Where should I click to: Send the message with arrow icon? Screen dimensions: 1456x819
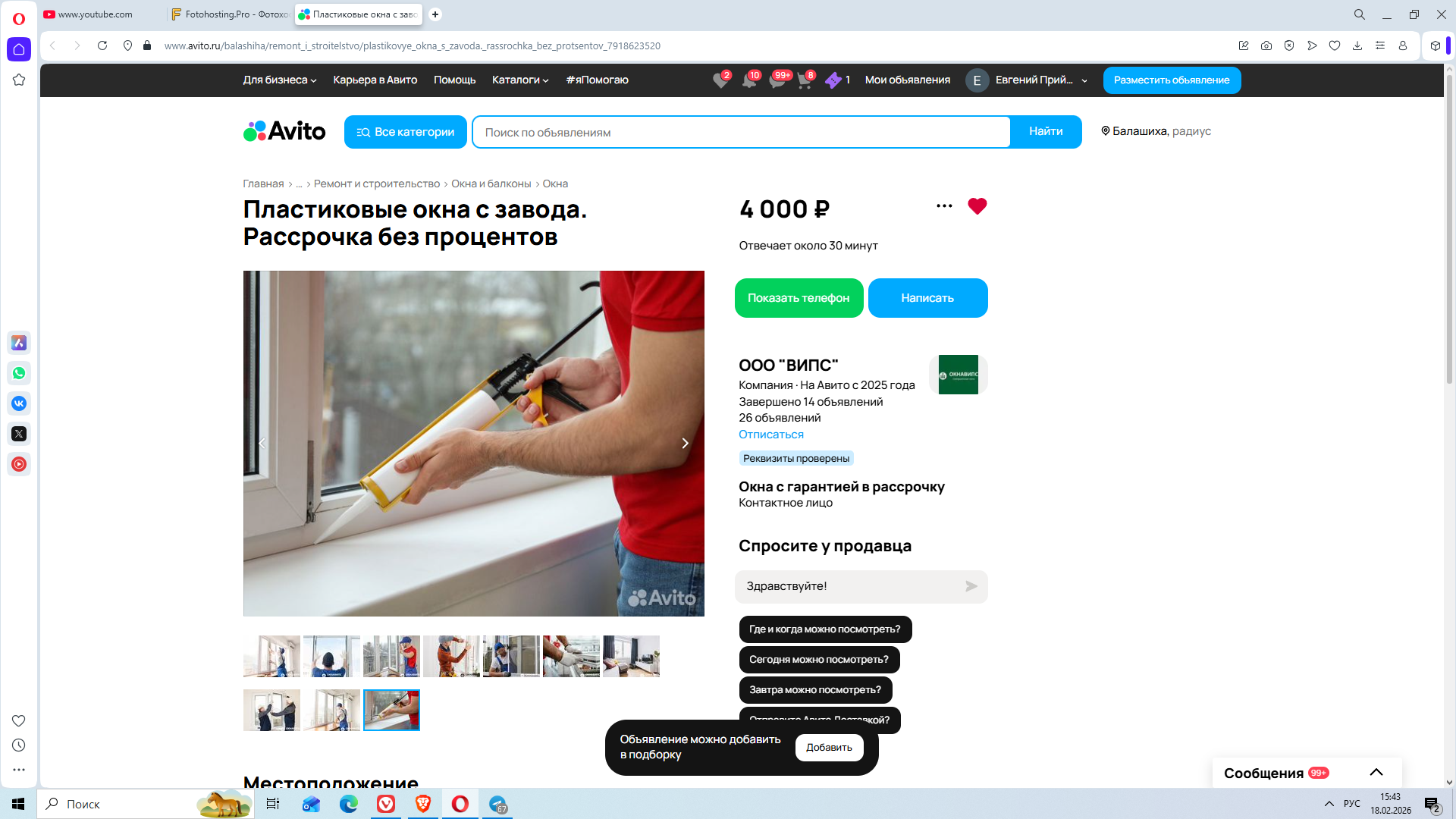[971, 586]
